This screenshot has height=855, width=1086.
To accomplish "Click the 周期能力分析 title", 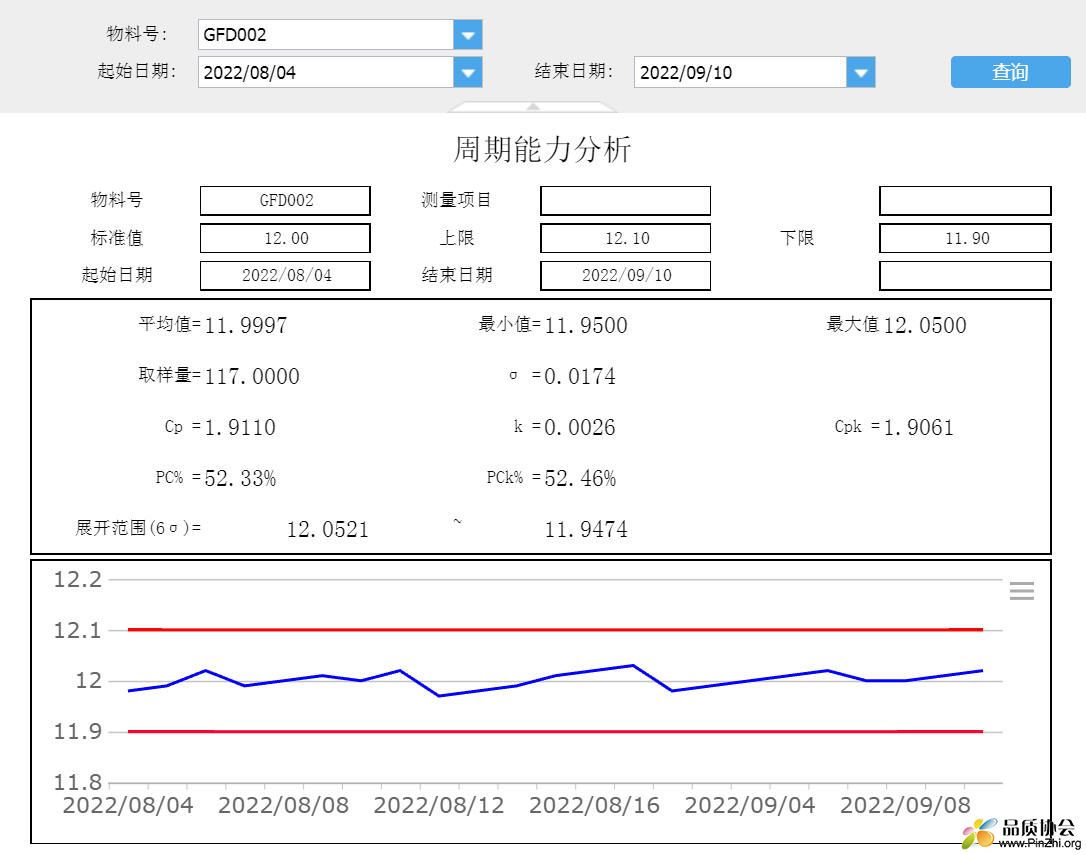I will pyautogui.click(x=542, y=149).
